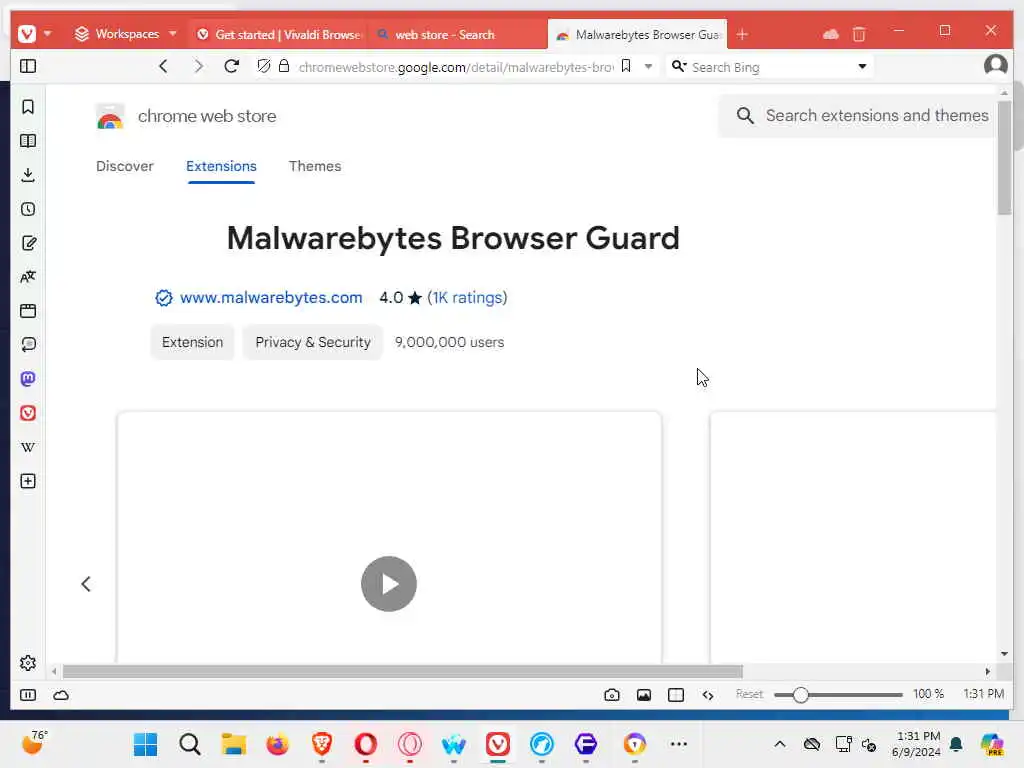Expand the search field history dropdown
This screenshot has height=768, width=1024.
click(x=862, y=66)
